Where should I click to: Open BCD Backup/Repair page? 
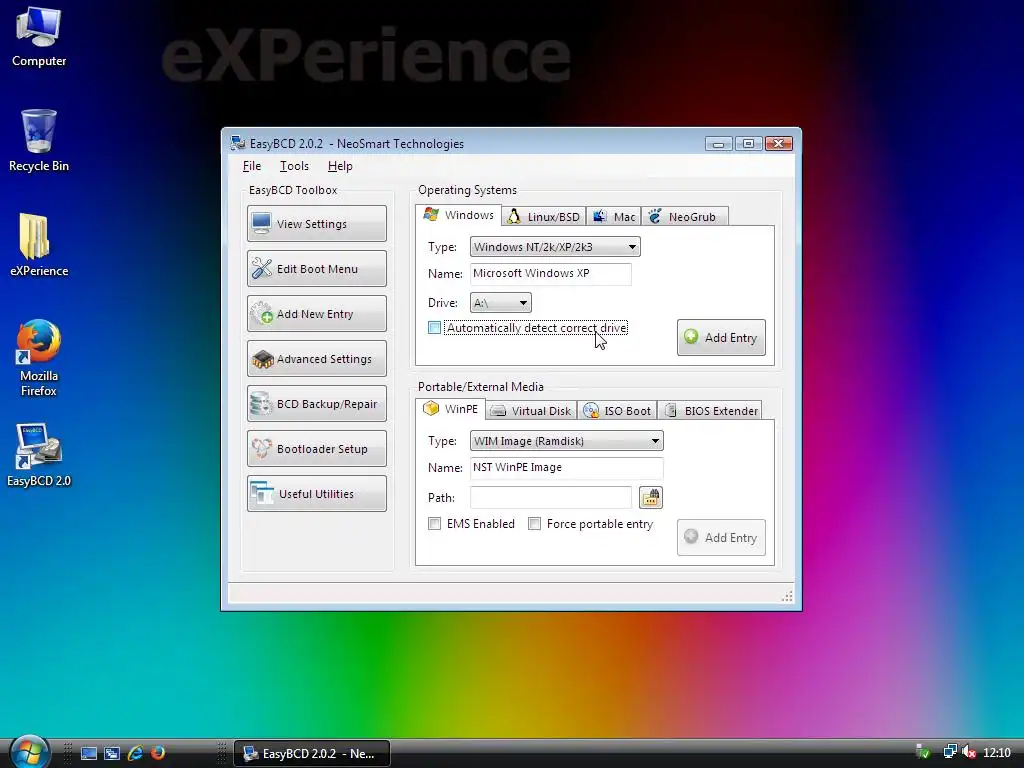pos(317,404)
